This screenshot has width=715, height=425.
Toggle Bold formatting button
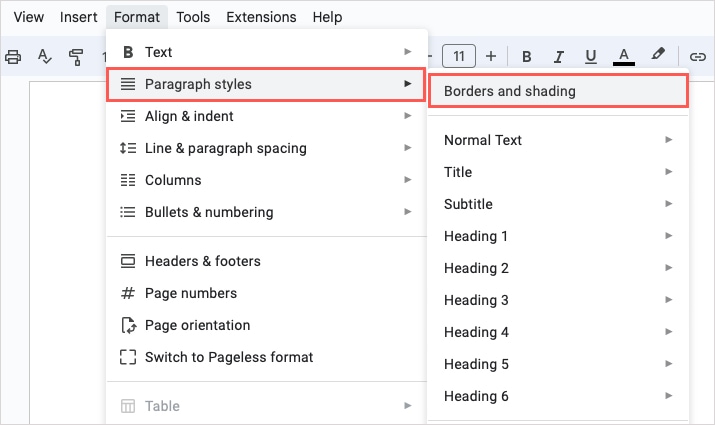click(526, 56)
